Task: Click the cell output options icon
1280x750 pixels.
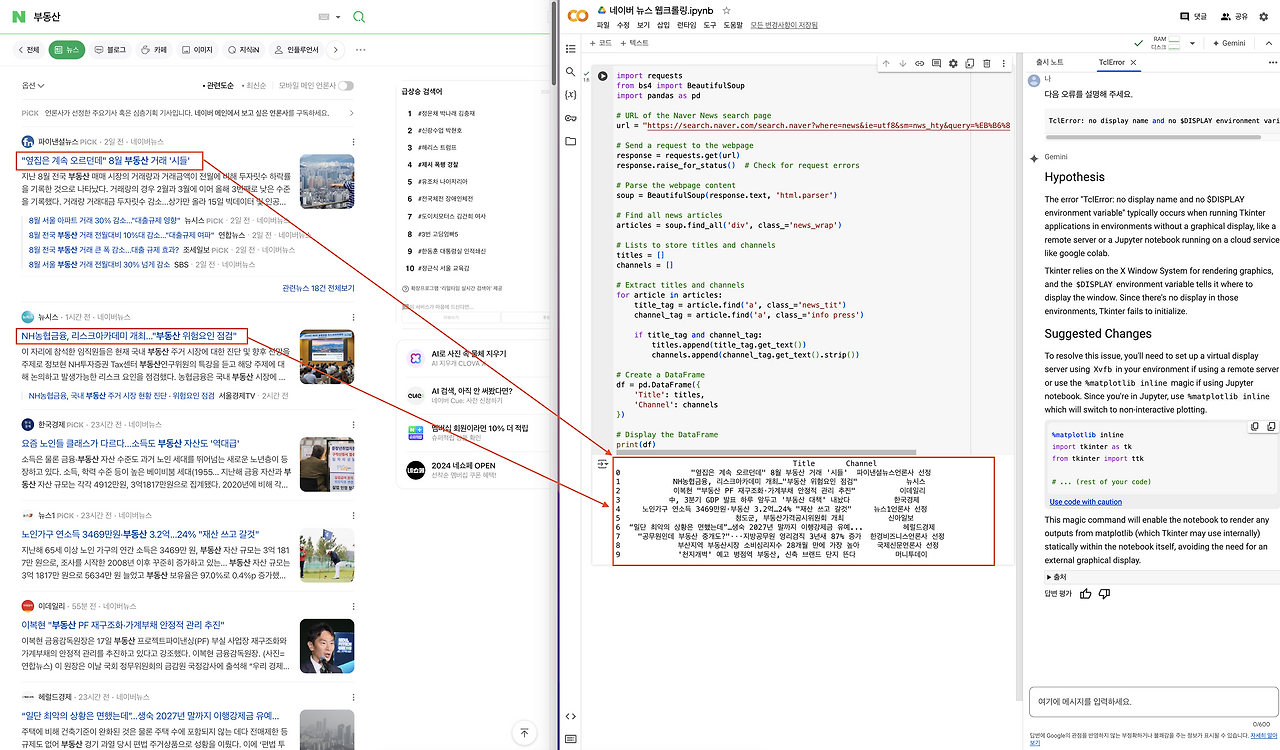Action: pos(603,464)
